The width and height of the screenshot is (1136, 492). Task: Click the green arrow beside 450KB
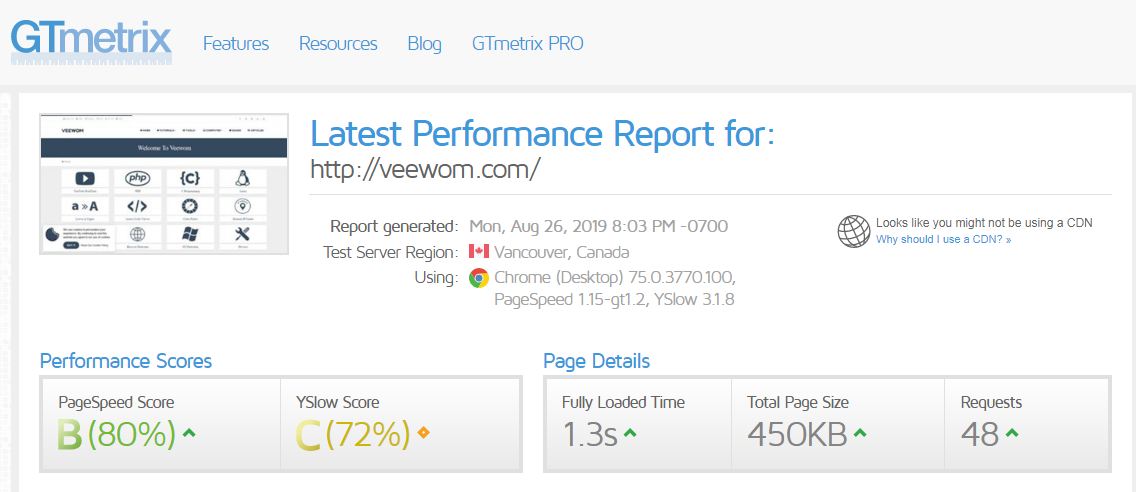[860, 433]
